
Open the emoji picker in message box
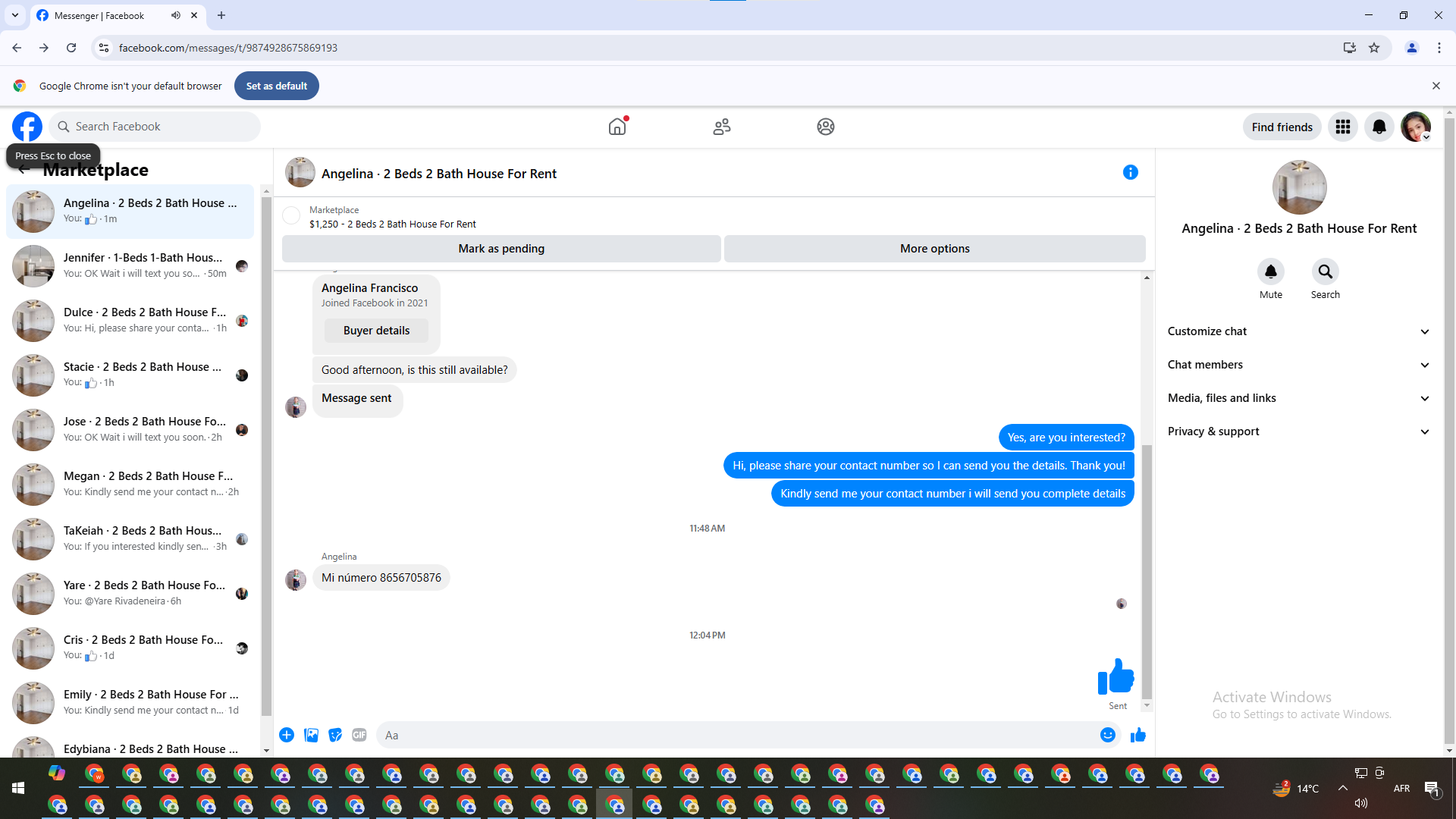(x=1108, y=735)
